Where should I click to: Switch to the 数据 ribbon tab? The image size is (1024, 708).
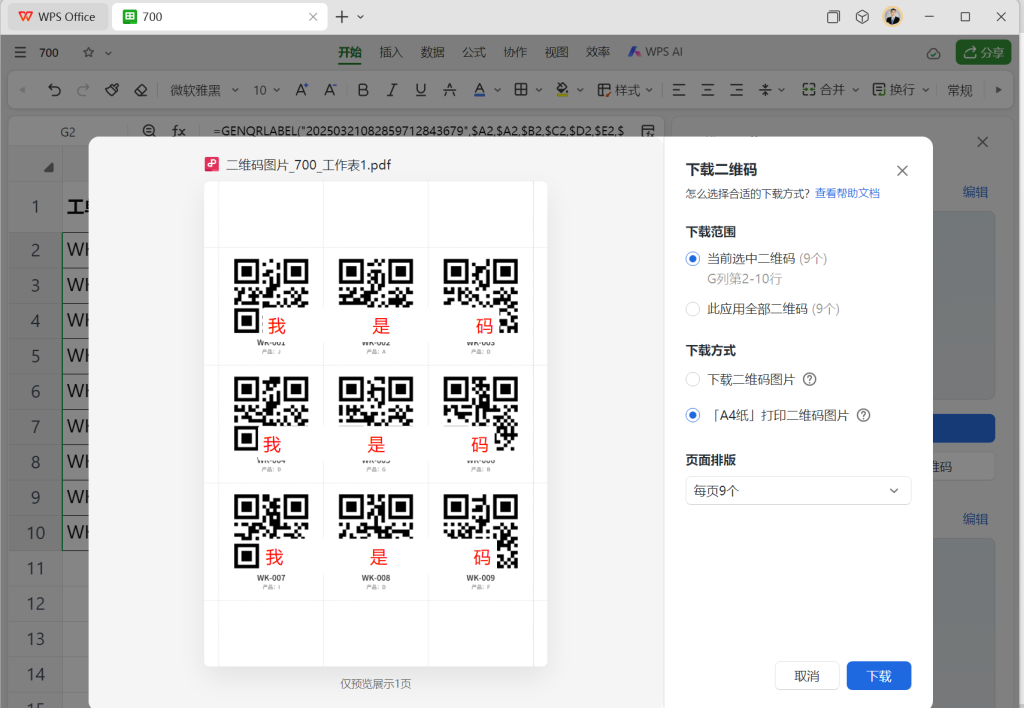coord(432,52)
